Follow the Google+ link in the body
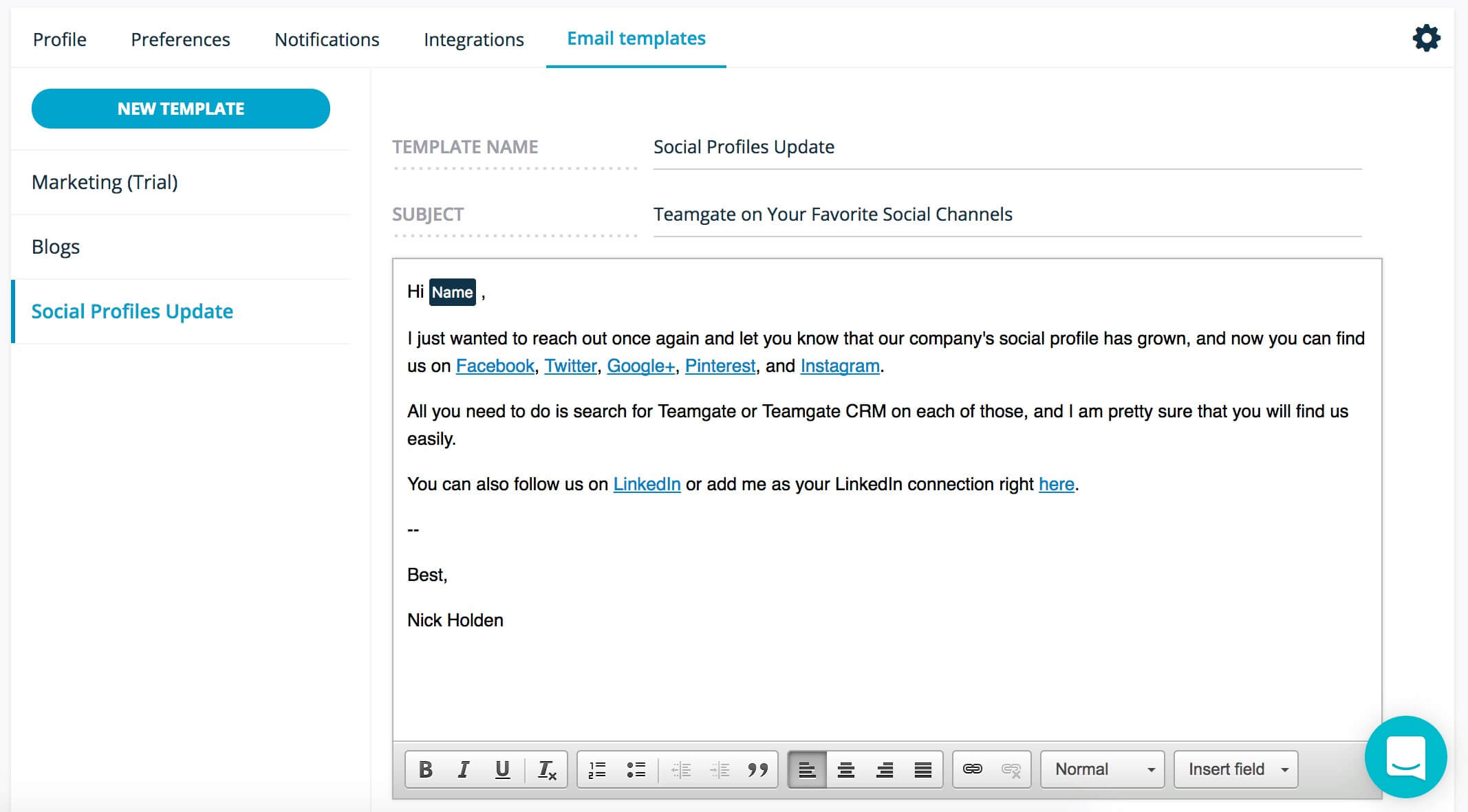 (640, 366)
